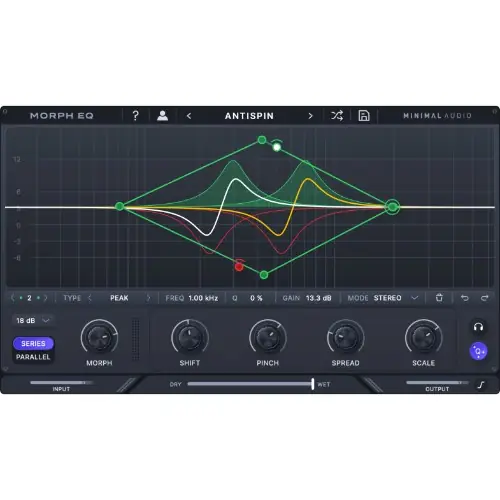The height and width of the screenshot is (500, 500).
Task: Click the left green morph node
Action: (x=119, y=206)
